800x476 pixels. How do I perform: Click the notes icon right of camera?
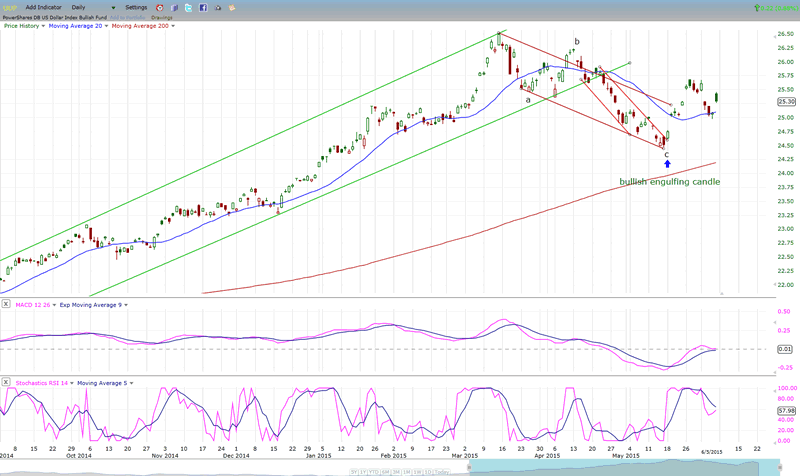tap(233, 7)
